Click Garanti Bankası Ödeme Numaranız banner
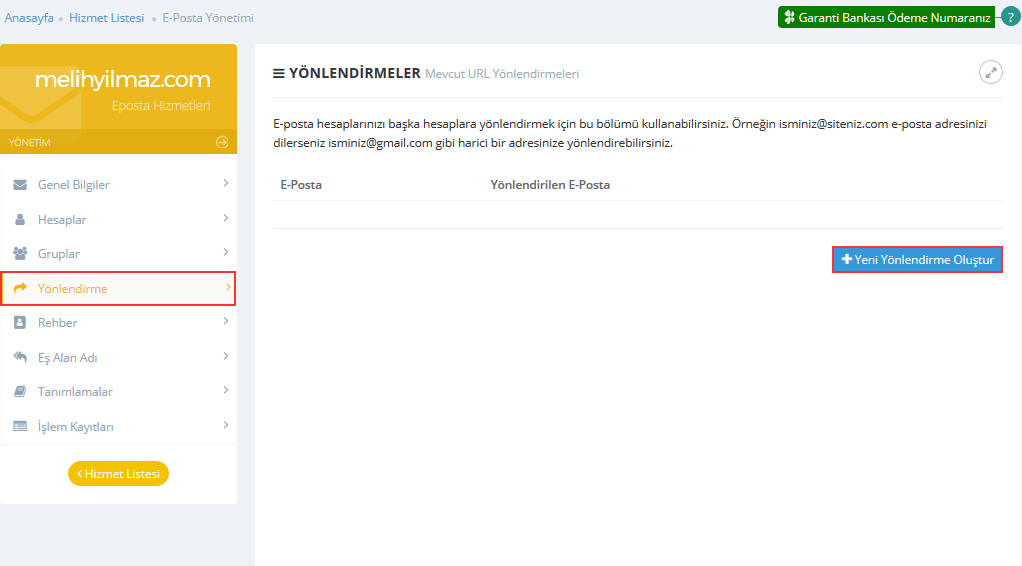 click(886, 17)
